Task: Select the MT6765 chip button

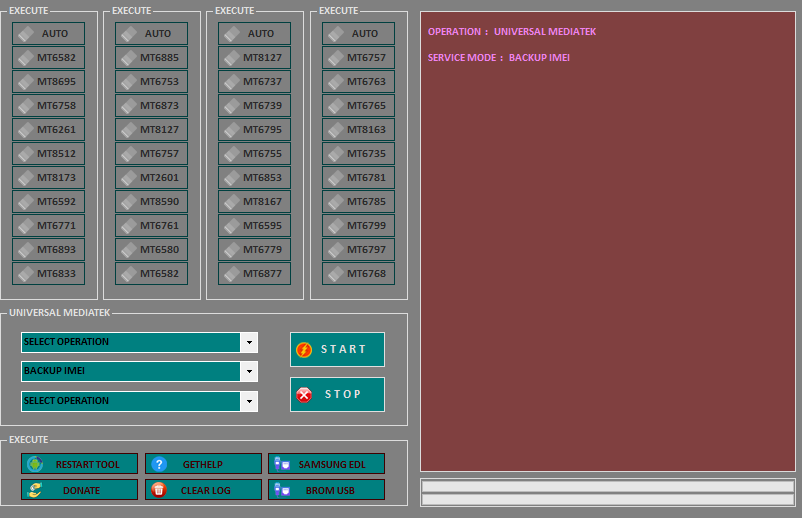Action: [x=359, y=105]
